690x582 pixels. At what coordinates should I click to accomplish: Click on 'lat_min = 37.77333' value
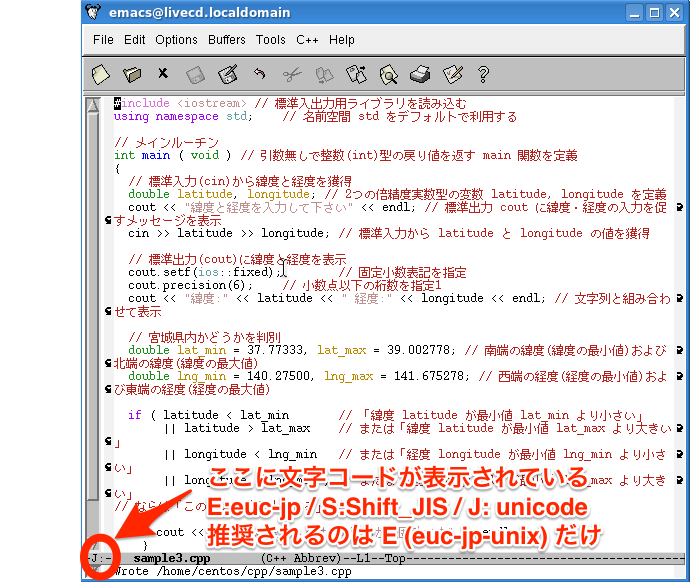[240, 350]
